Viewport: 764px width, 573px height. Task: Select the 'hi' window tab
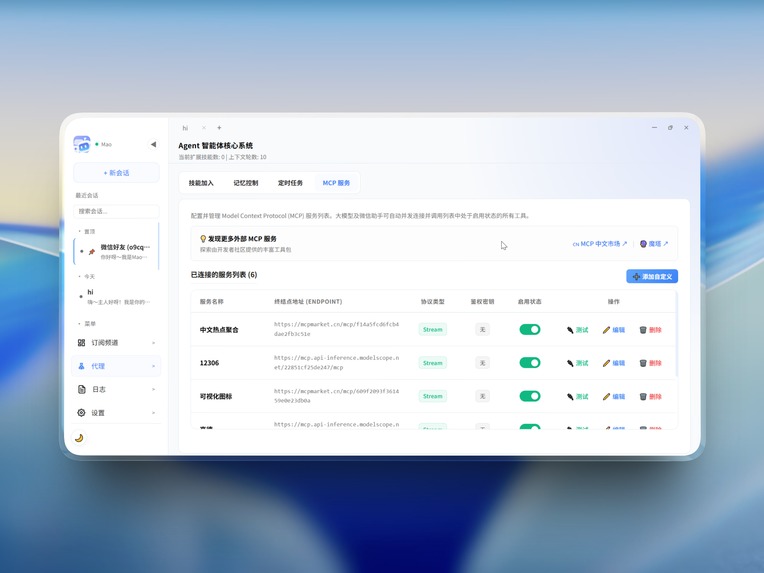[x=185, y=128]
